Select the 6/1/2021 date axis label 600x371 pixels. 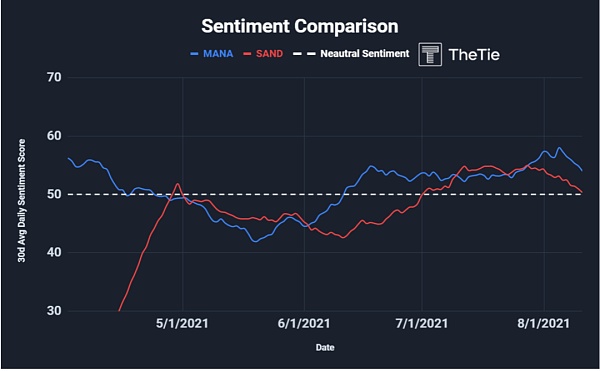pos(304,324)
